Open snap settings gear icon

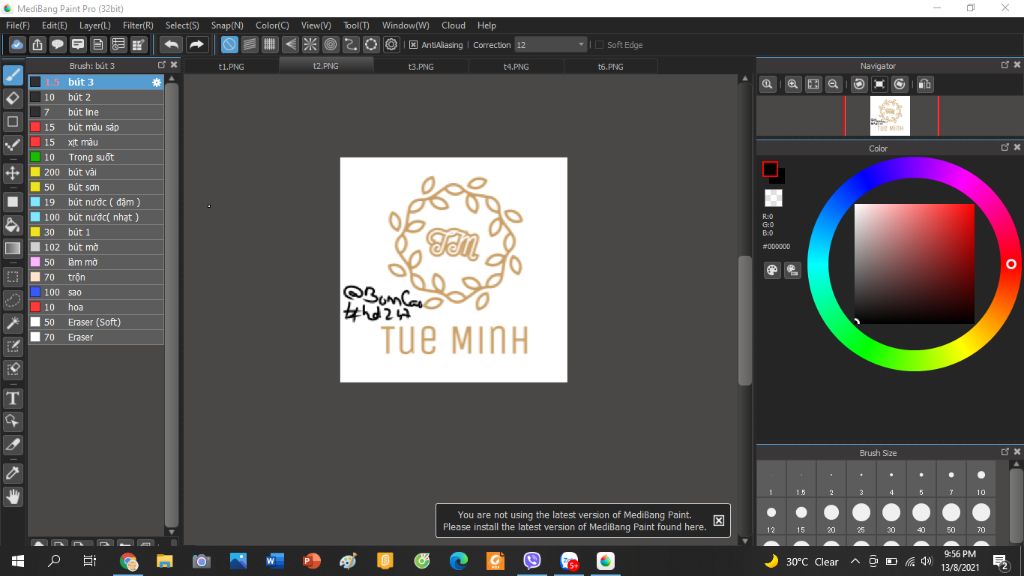point(391,44)
